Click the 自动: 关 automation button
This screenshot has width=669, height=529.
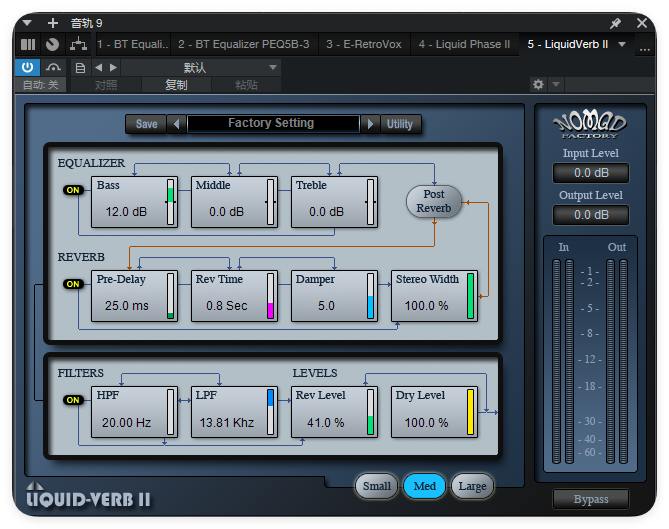click(41, 85)
